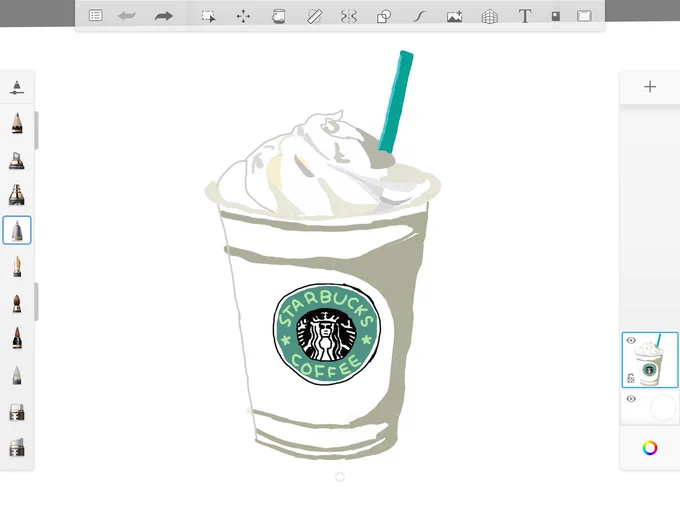Click the Time-lapse record icon
Image resolution: width=680 pixels, height=510 pixels.
coord(556,16)
